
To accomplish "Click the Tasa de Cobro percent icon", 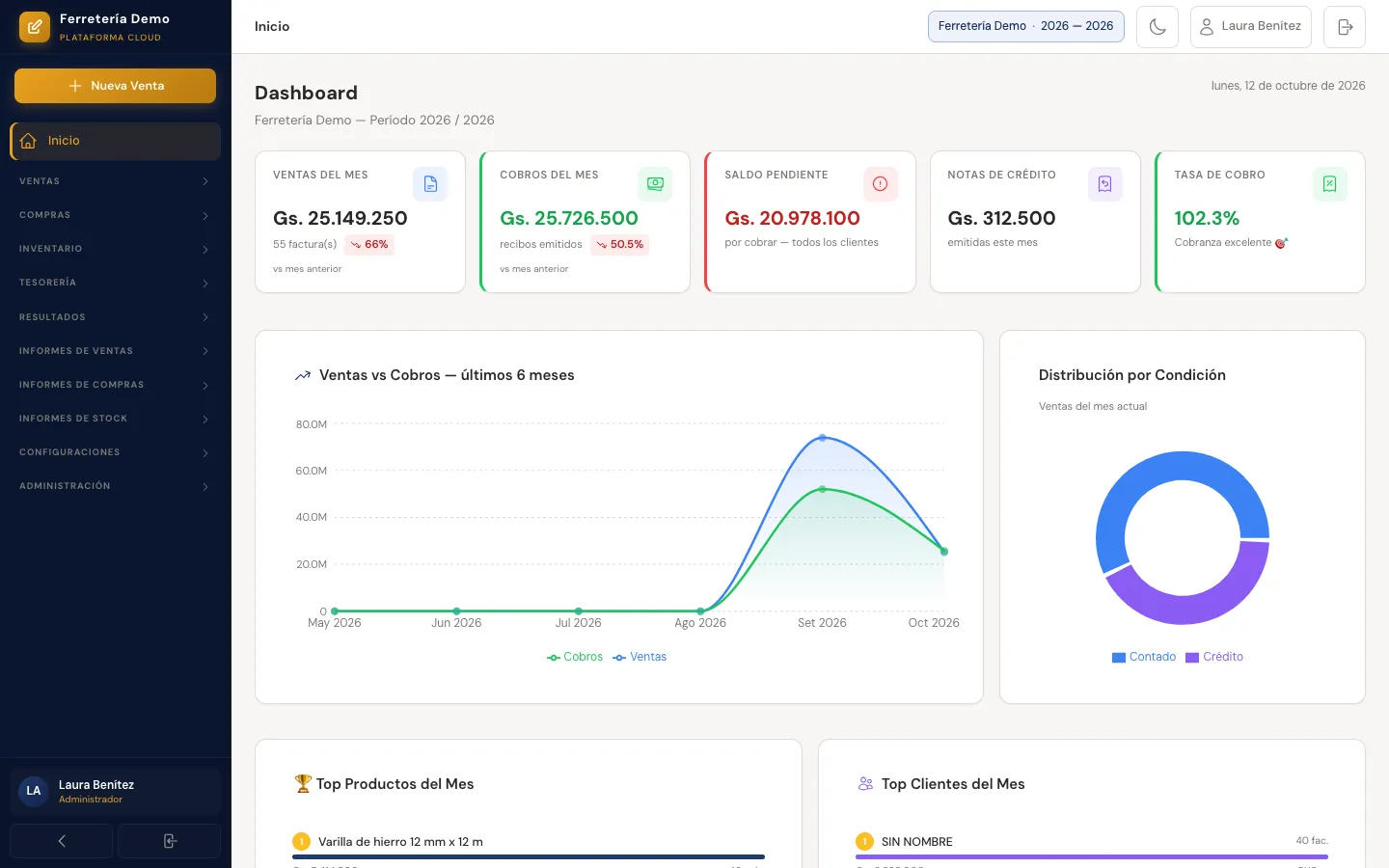I will (1329, 184).
